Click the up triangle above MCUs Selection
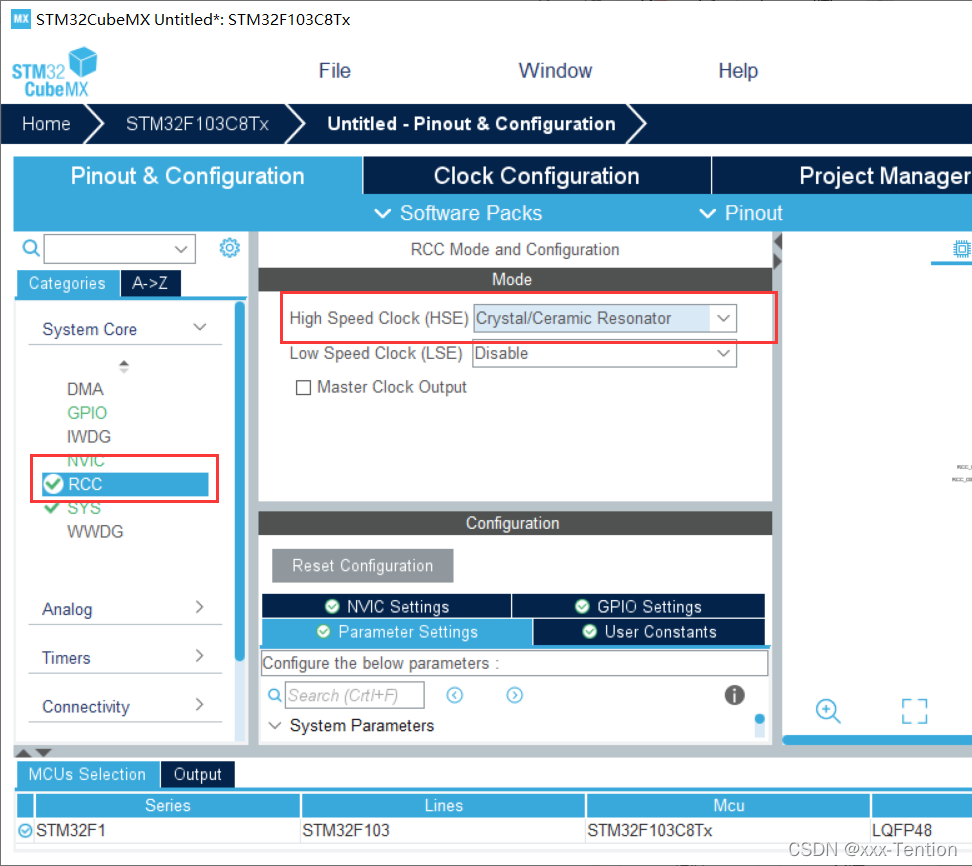 pos(24,753)
